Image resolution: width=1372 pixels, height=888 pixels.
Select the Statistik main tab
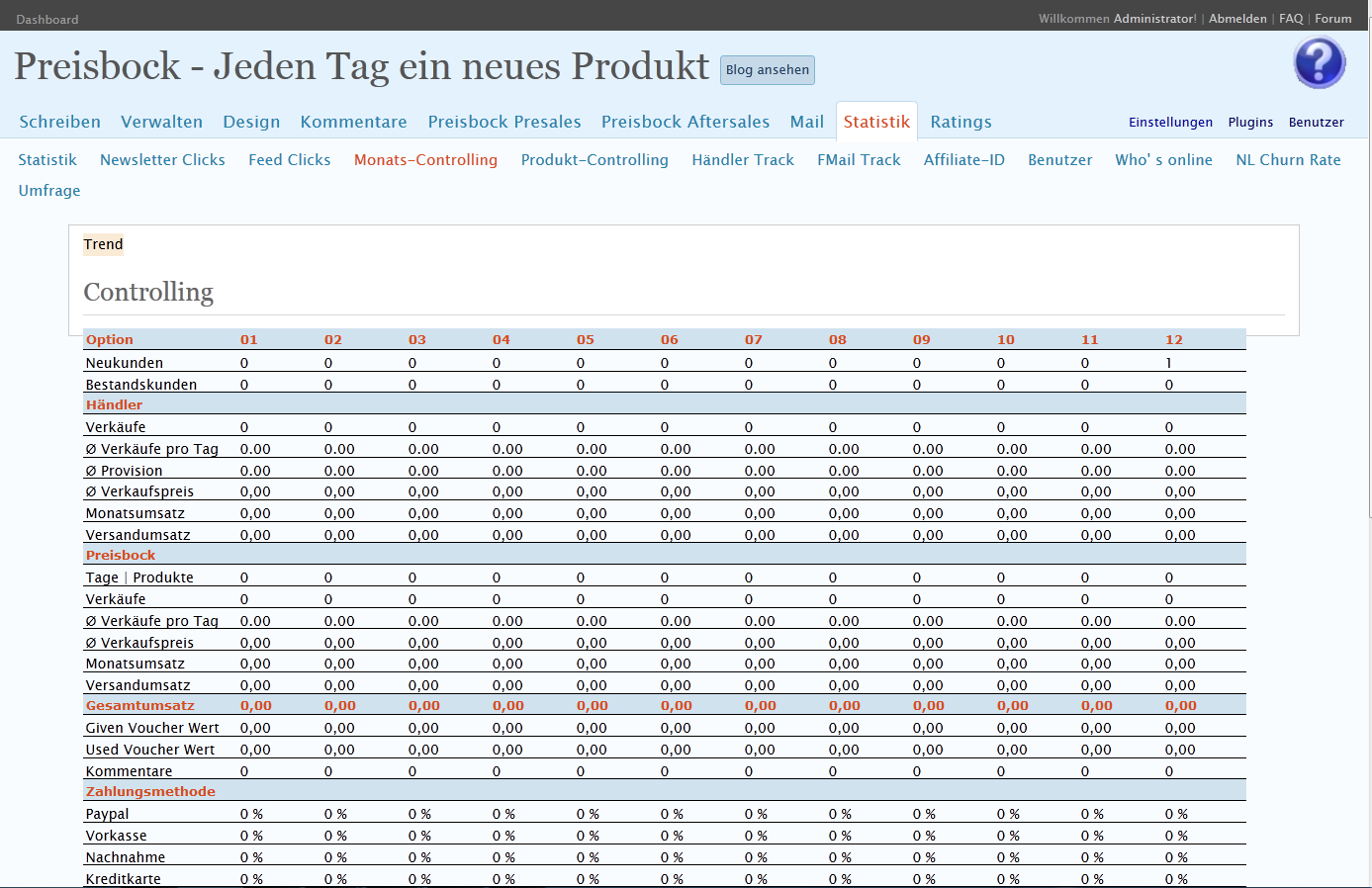(x=875, y=122)
